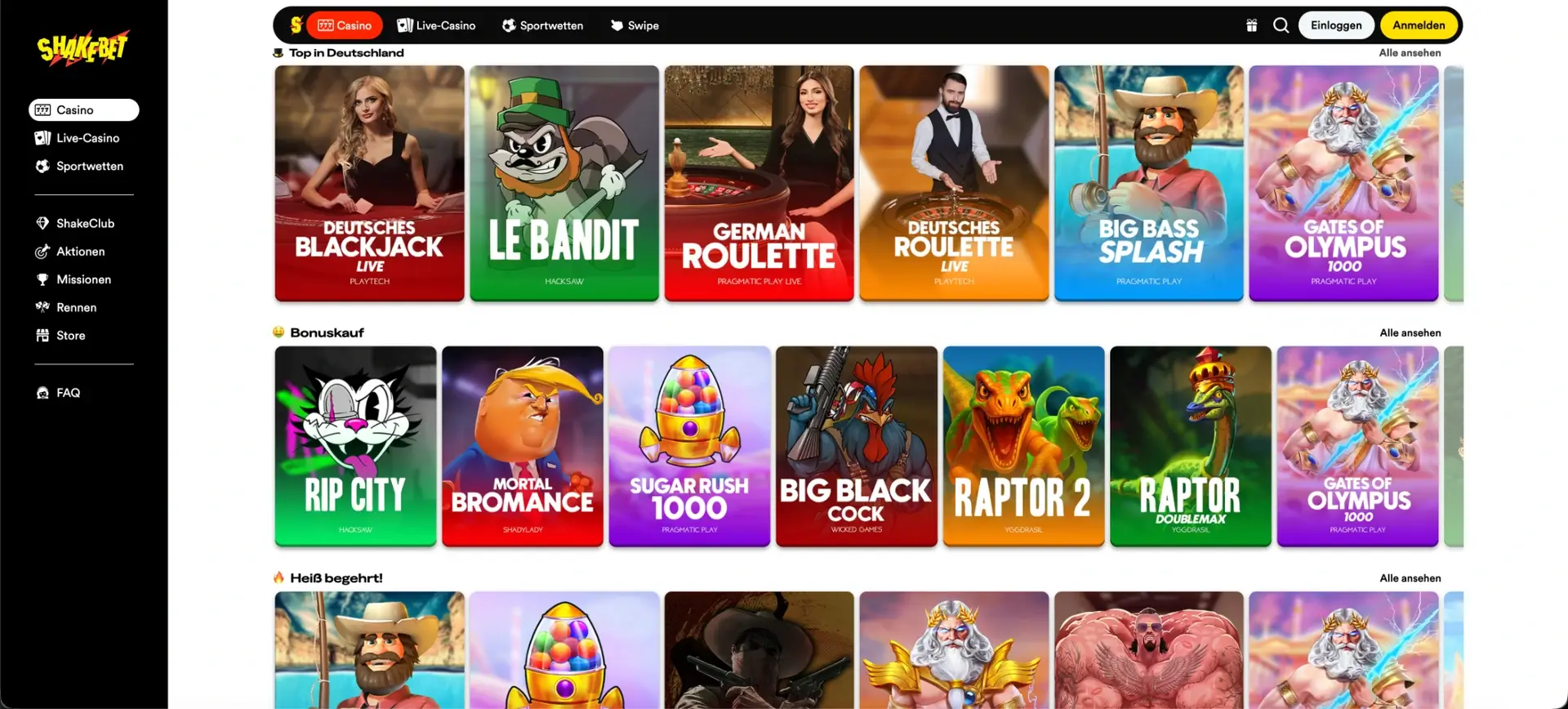Open the Swipe tab in top navigation

click(x=635, y=25)
